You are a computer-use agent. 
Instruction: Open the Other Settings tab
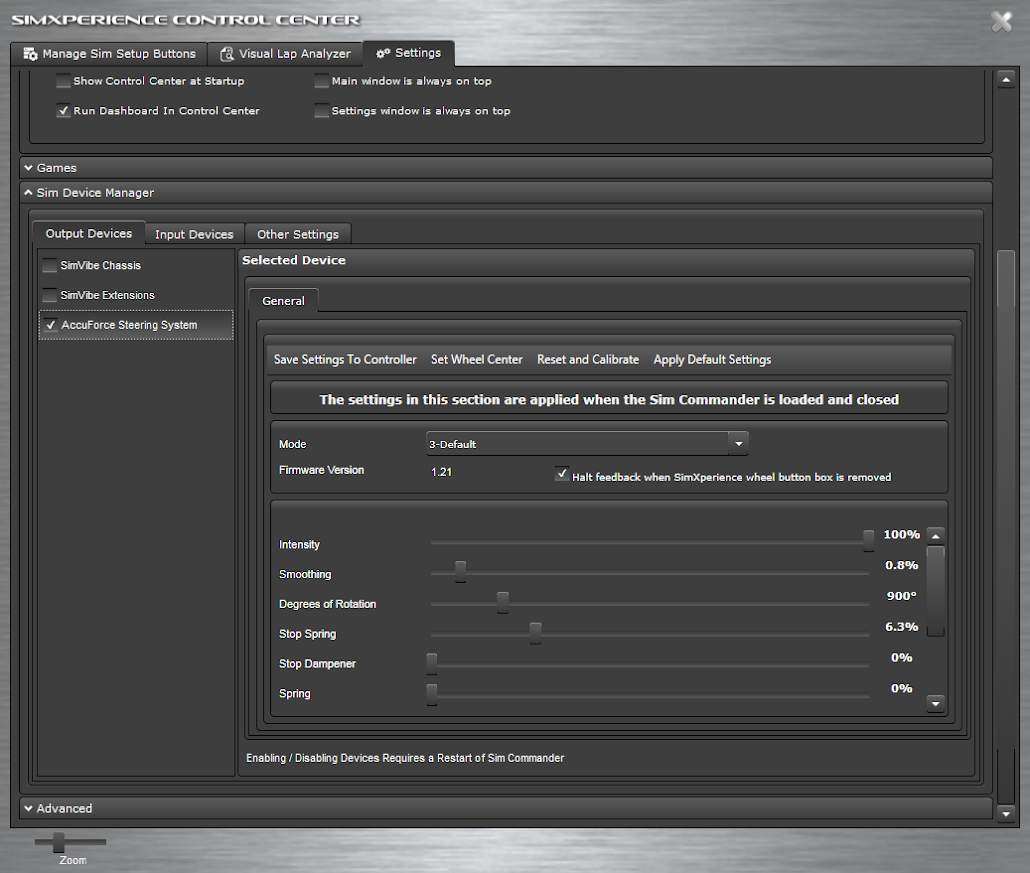coord(297,233)
